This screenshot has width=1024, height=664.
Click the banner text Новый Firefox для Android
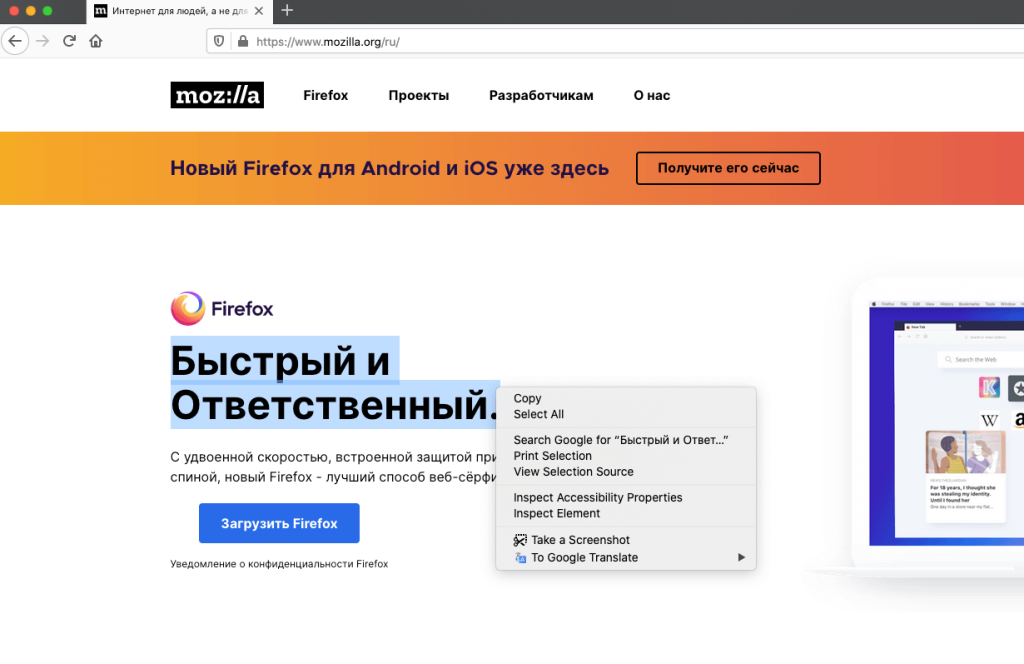coord(389,168)
